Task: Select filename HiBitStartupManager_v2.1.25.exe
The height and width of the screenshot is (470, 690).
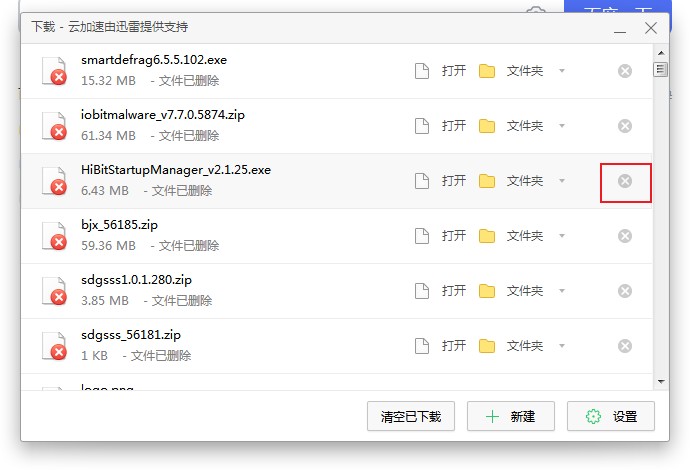Action: [x=176, y=170]
